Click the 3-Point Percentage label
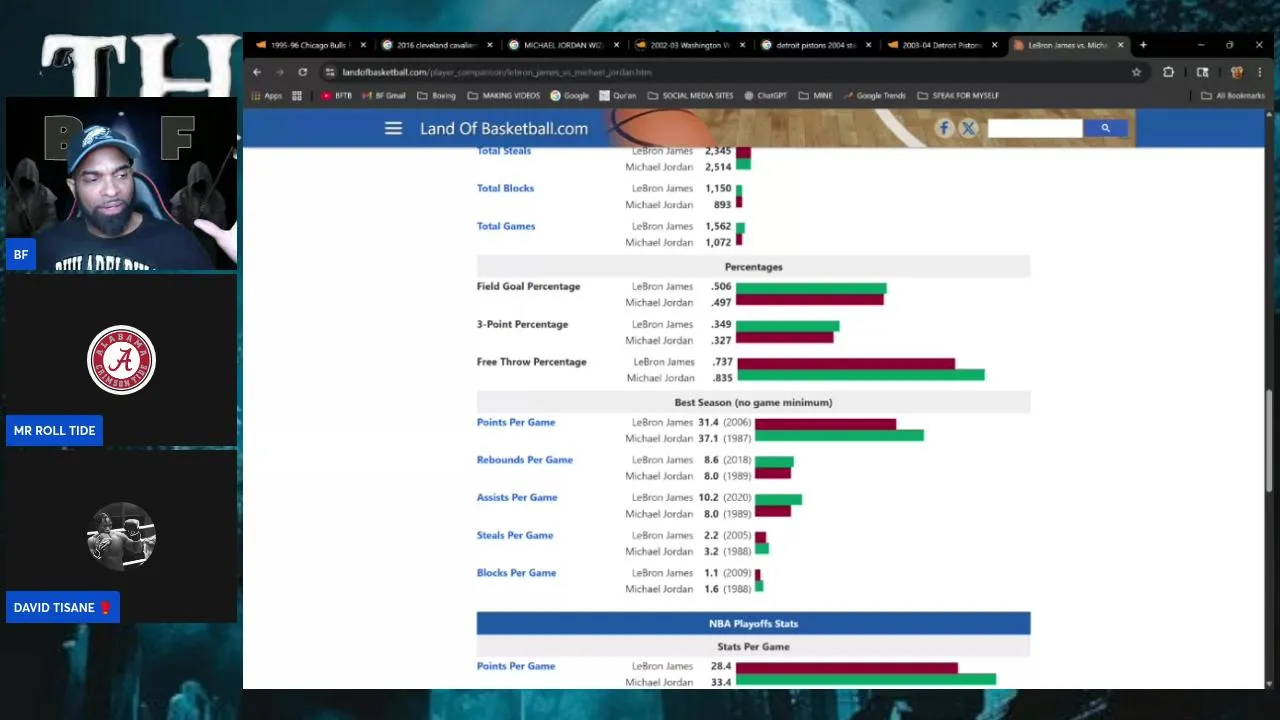This screenshot has width=1280, height=720. pos(522,325)
